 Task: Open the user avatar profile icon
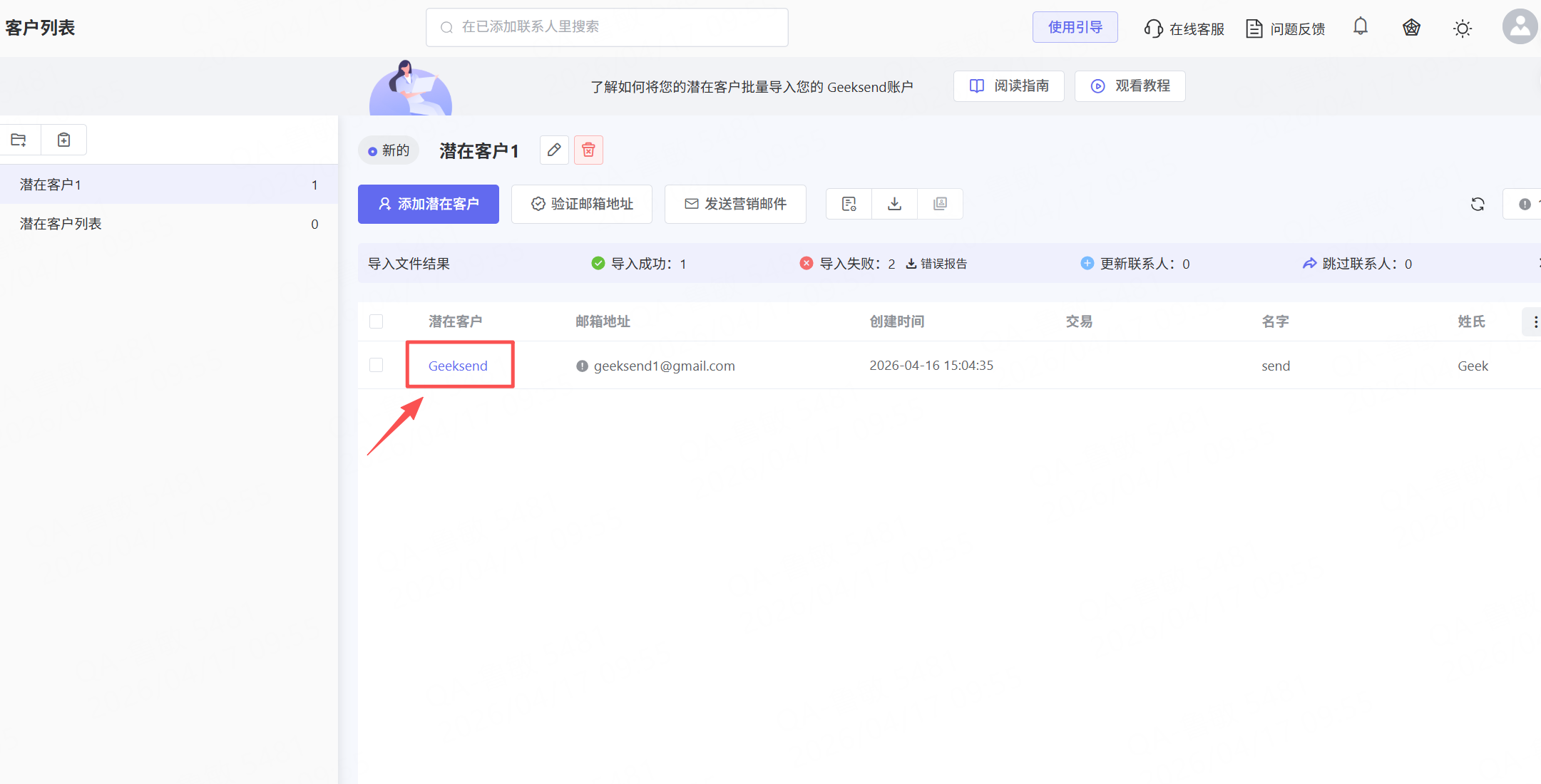tap(1520, 27)
